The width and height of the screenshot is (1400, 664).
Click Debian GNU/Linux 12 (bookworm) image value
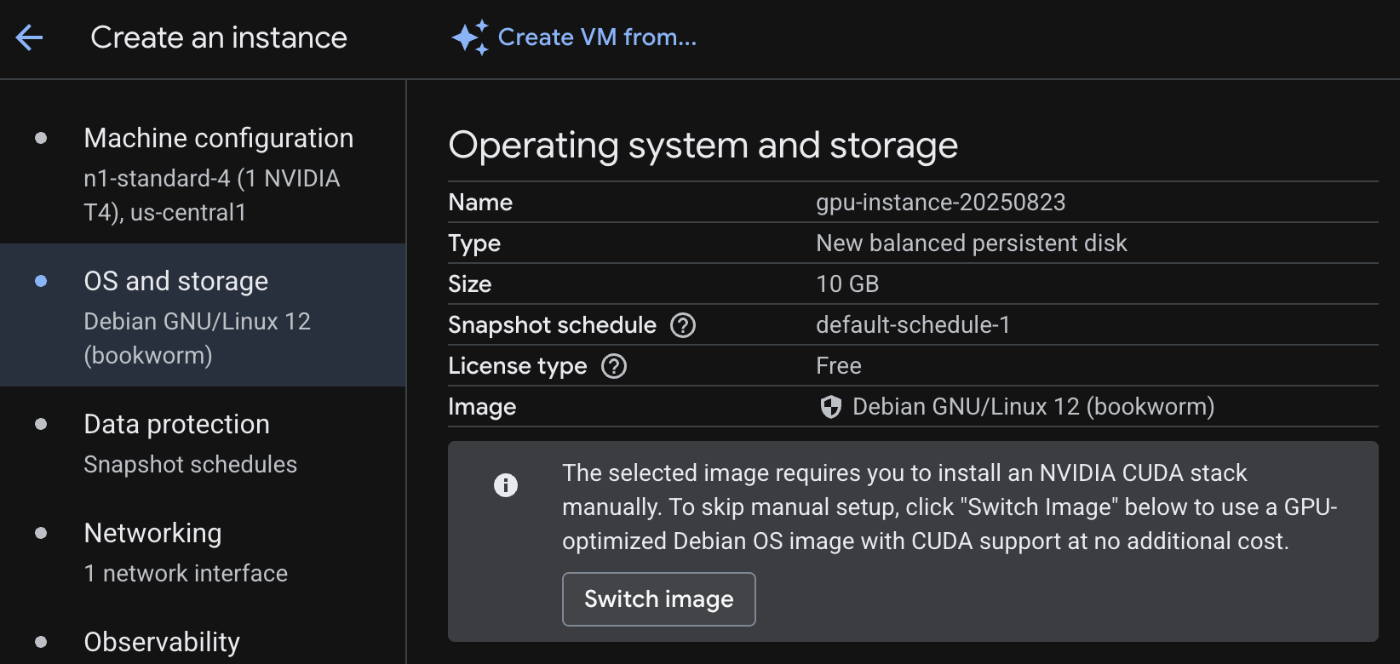coord(1033,407)
